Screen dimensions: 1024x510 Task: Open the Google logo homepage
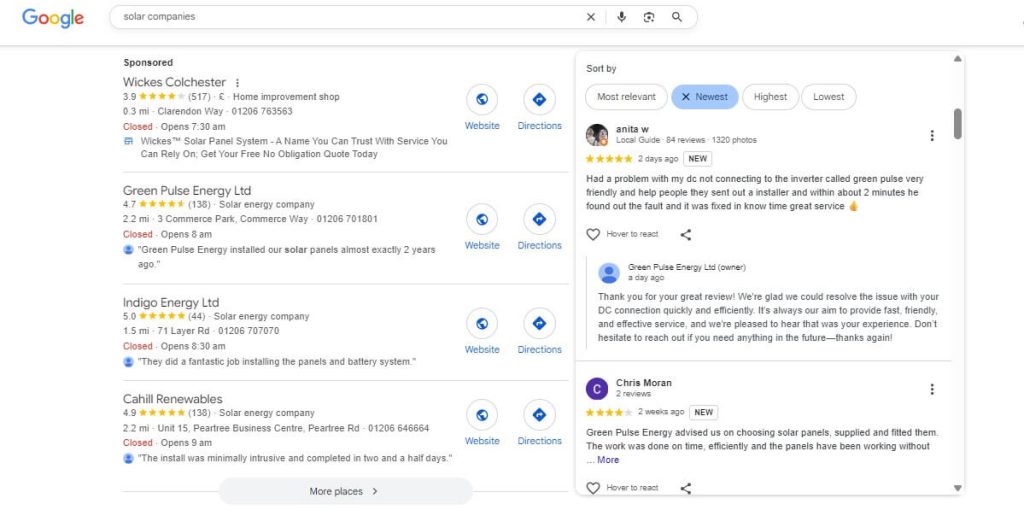(x=53, y=18)
